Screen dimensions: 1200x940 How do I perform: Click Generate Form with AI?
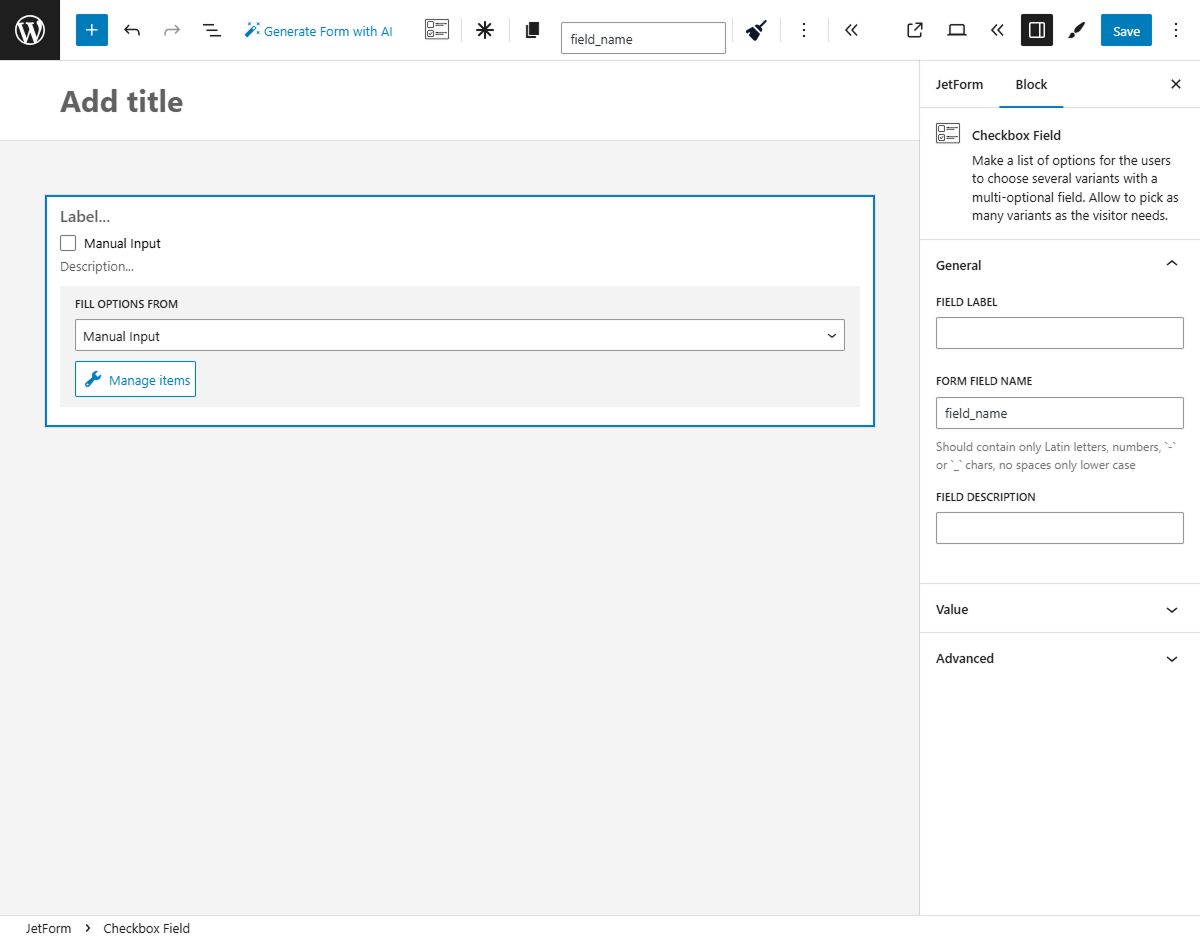(x=319, y=30)
